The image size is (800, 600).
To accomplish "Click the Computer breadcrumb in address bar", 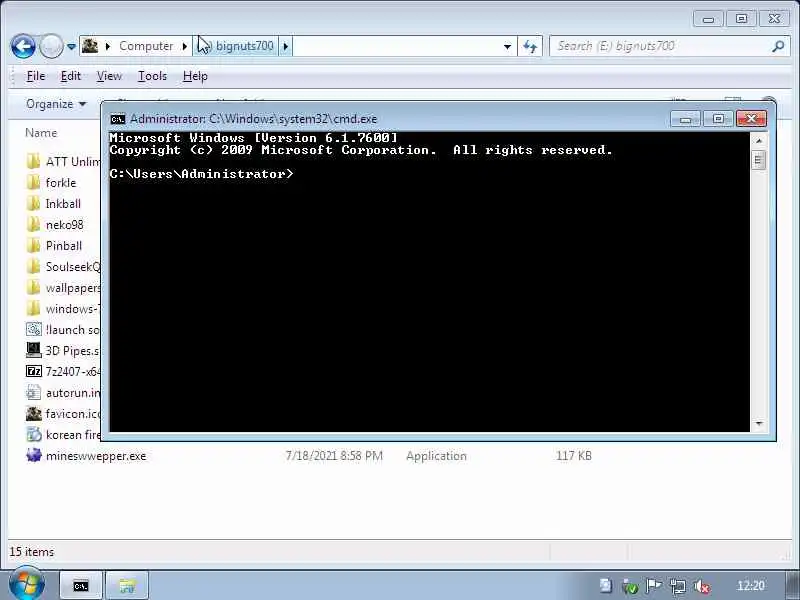I will [x=146, y=46].
